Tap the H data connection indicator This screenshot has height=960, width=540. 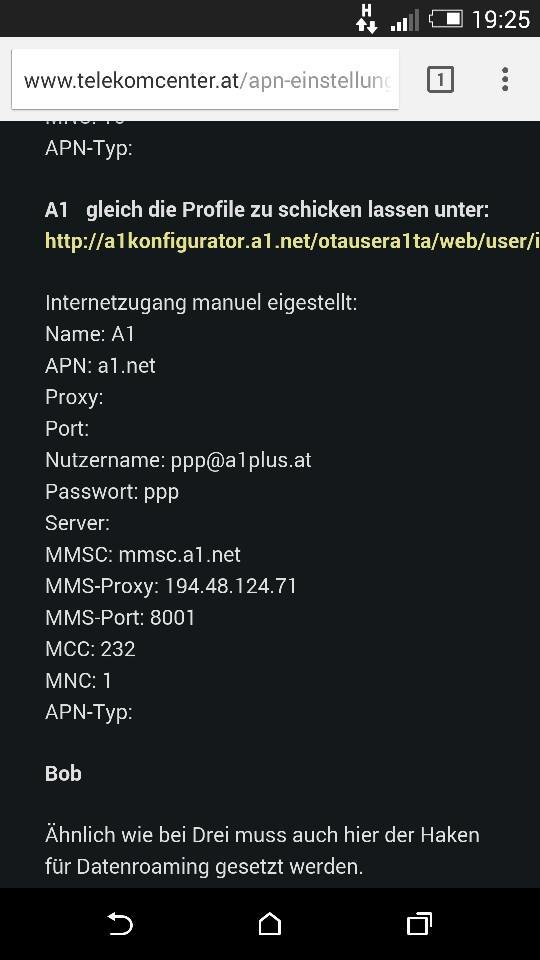coord(367,18)
